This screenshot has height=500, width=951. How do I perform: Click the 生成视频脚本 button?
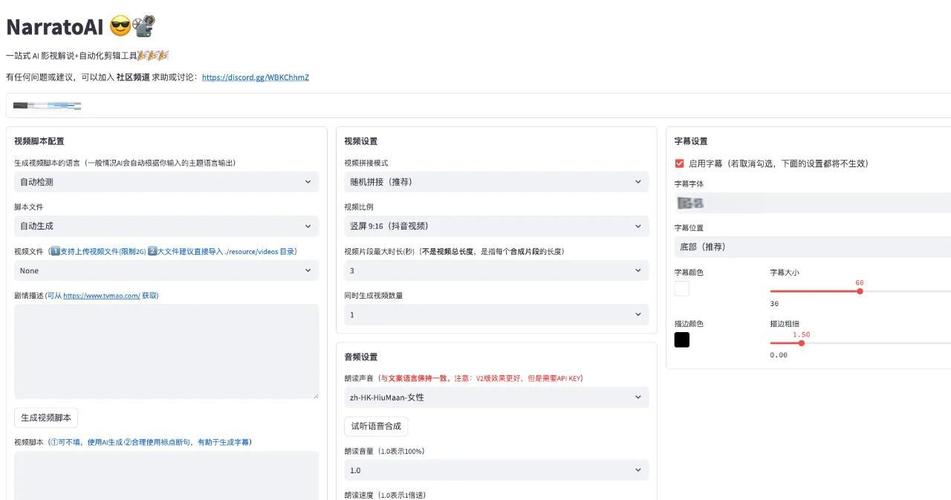pyautogui.click(x=46, y=417)
